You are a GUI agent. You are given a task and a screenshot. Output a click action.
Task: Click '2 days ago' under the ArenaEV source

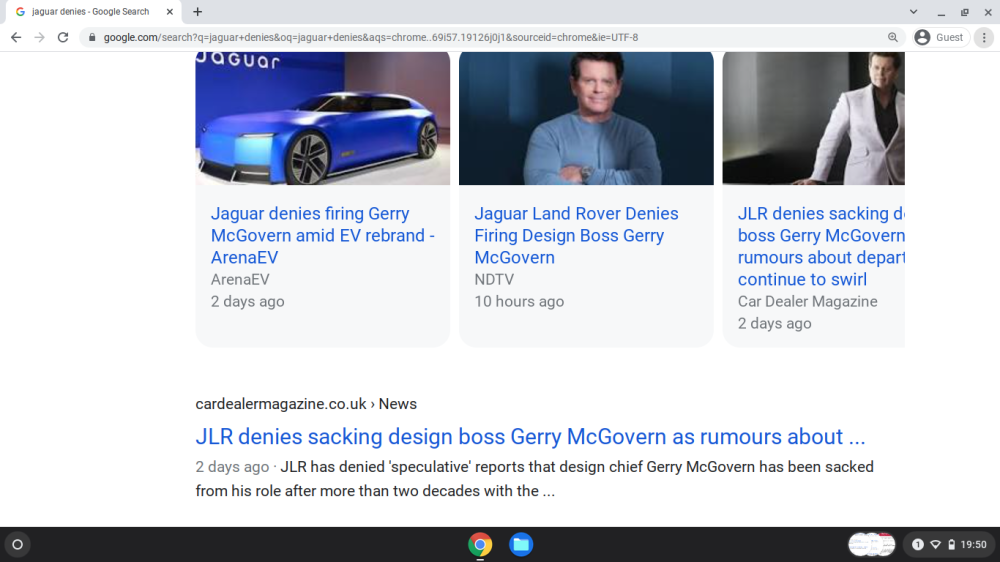pos(247,301)
